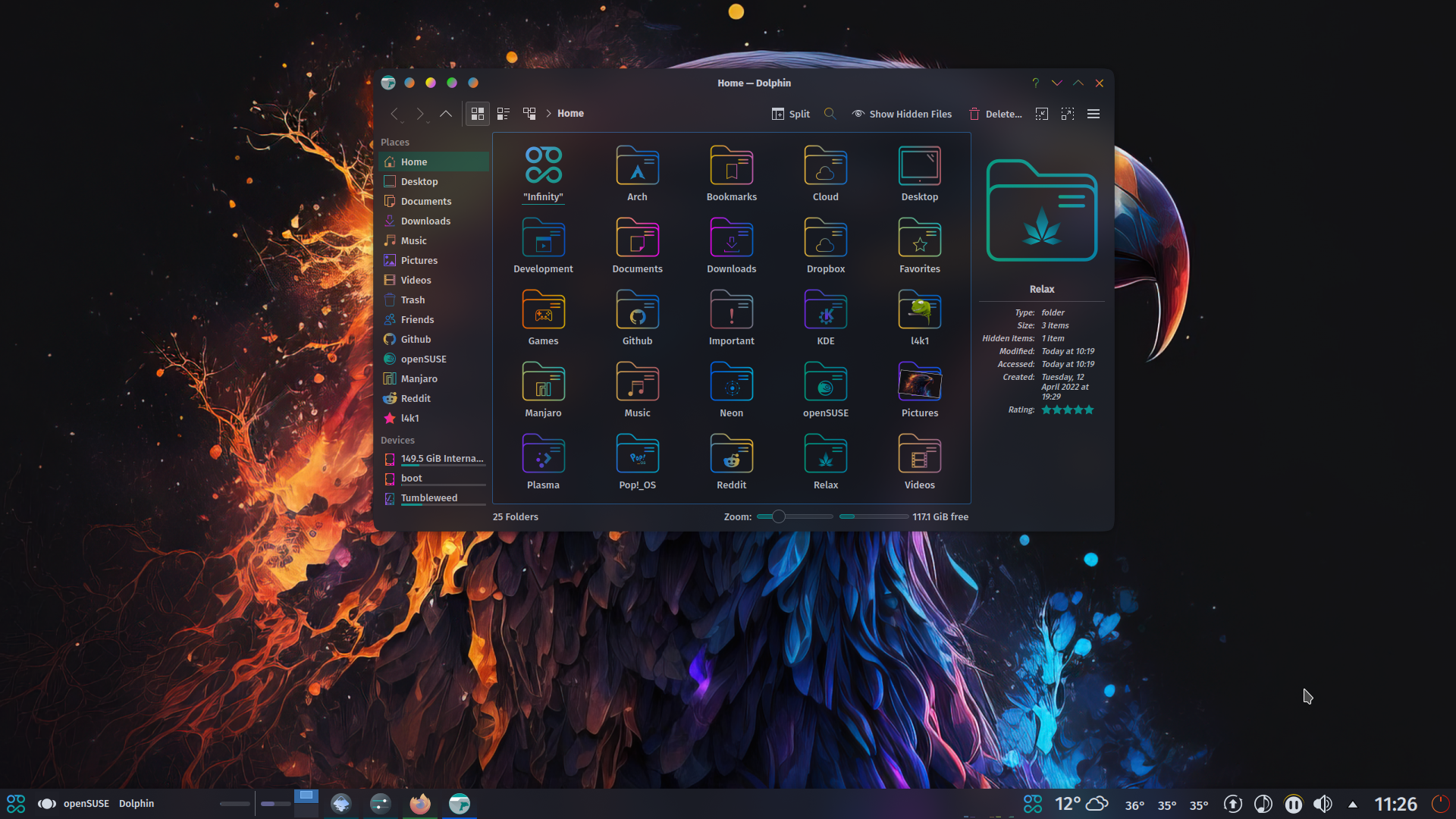
Task: Navigate up using the parent folder arrow
Action: coord(446,114)
